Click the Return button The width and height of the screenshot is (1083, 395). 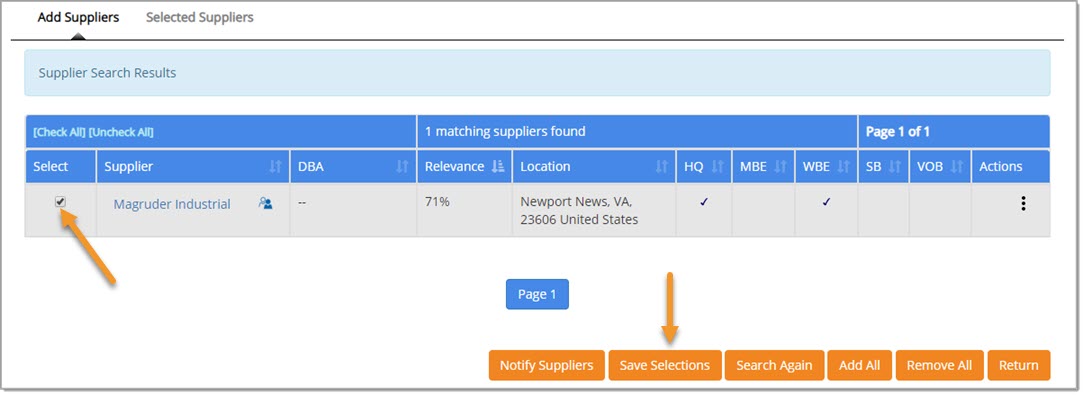(x=1019, y=365)
